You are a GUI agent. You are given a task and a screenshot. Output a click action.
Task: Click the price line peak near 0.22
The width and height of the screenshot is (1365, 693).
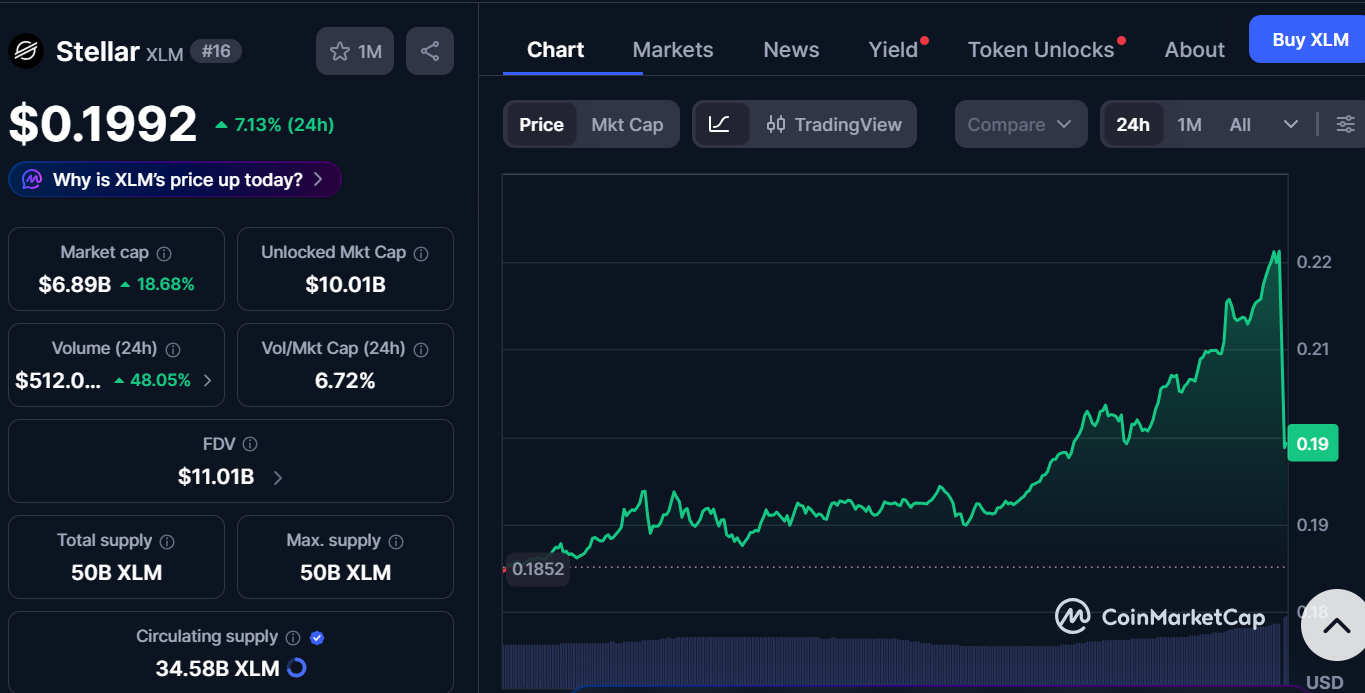[x=1276, y=253]
